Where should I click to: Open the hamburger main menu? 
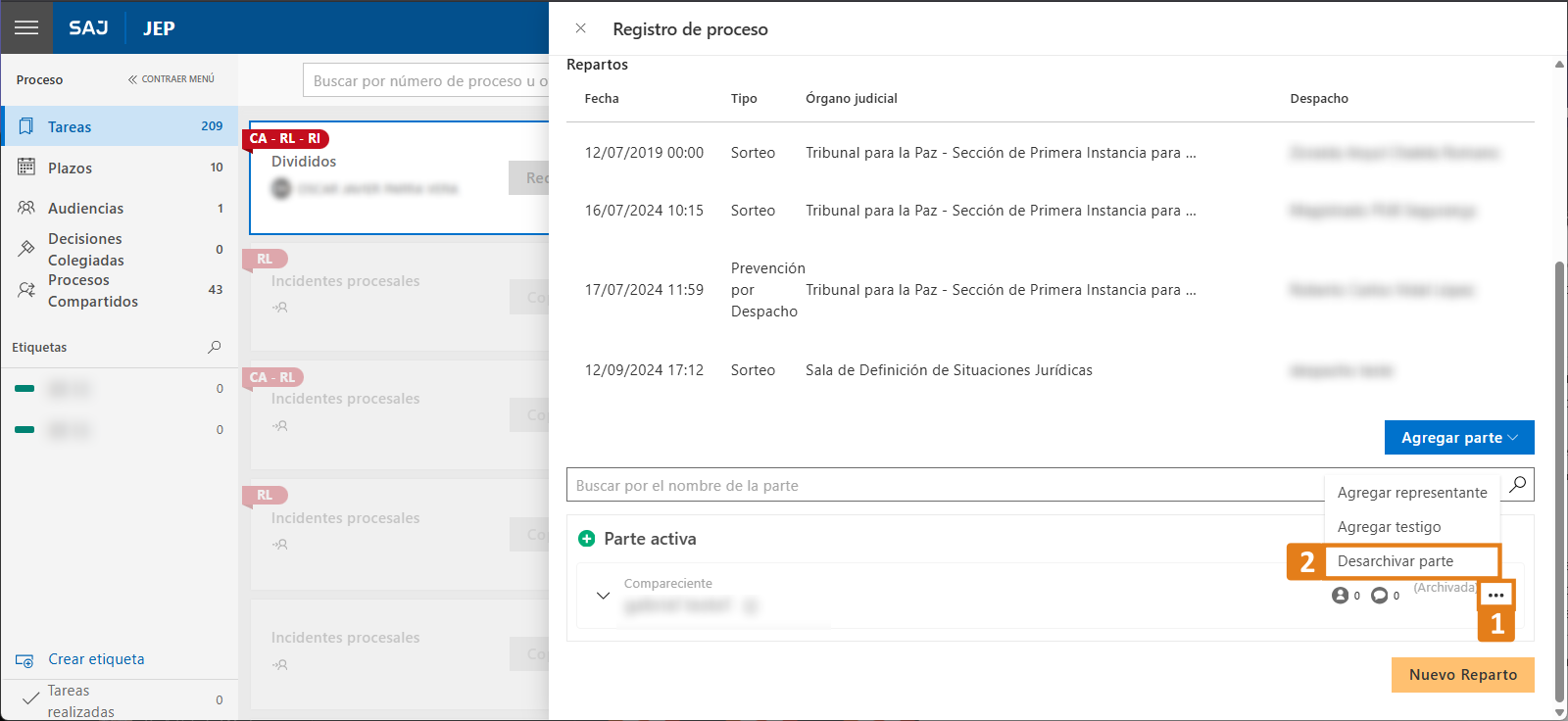26,27
